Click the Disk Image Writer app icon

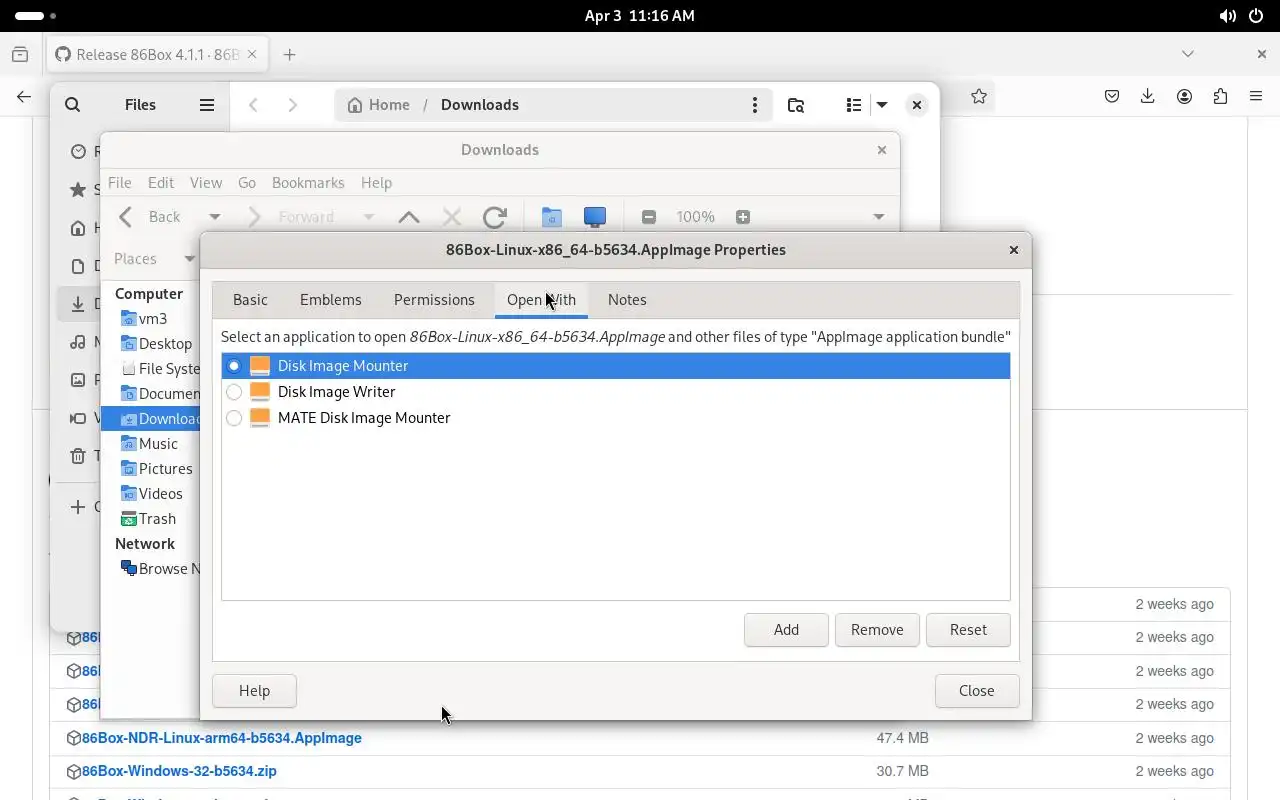(260, 392)
